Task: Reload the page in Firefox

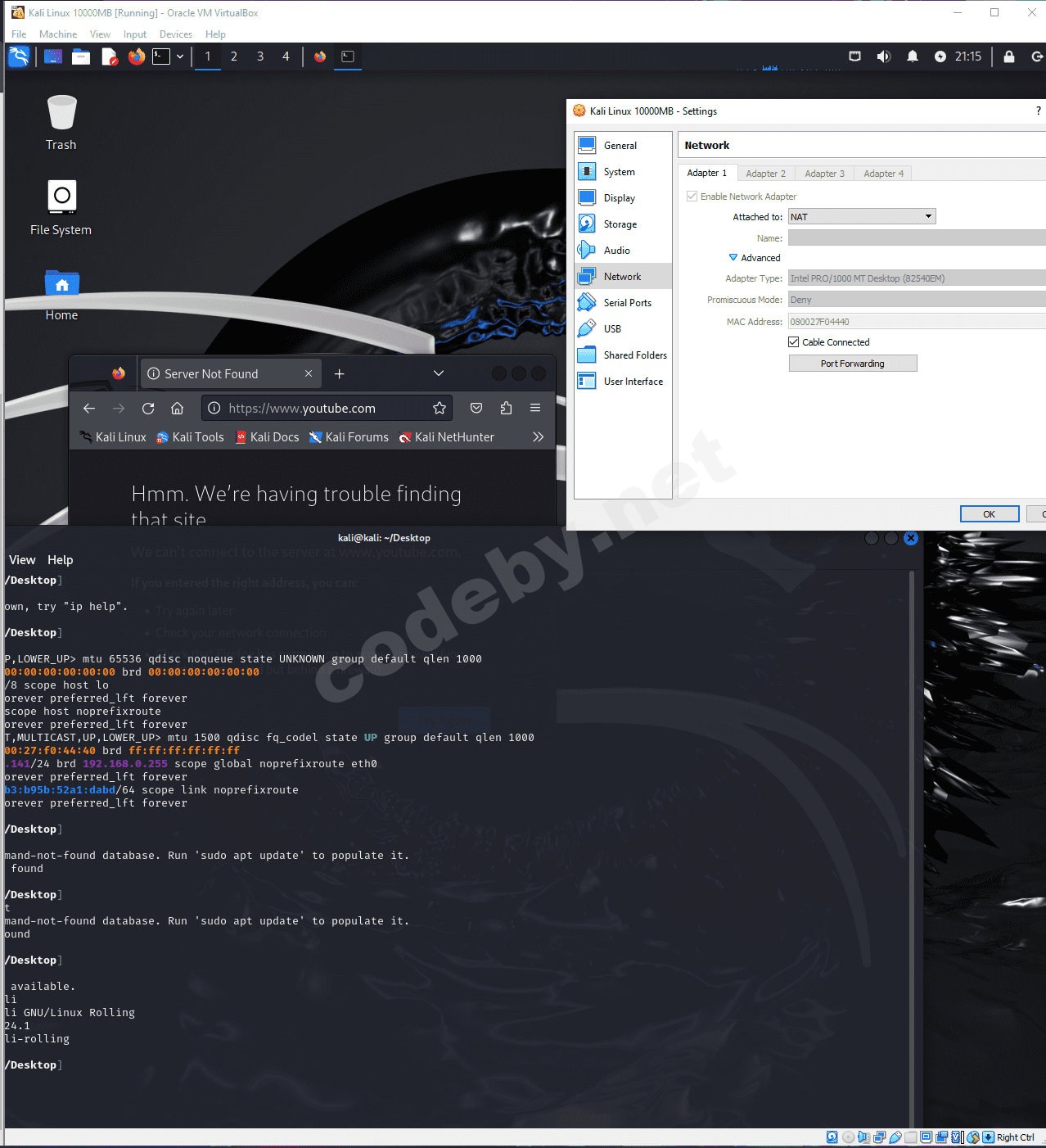Action: coord(148,409)
